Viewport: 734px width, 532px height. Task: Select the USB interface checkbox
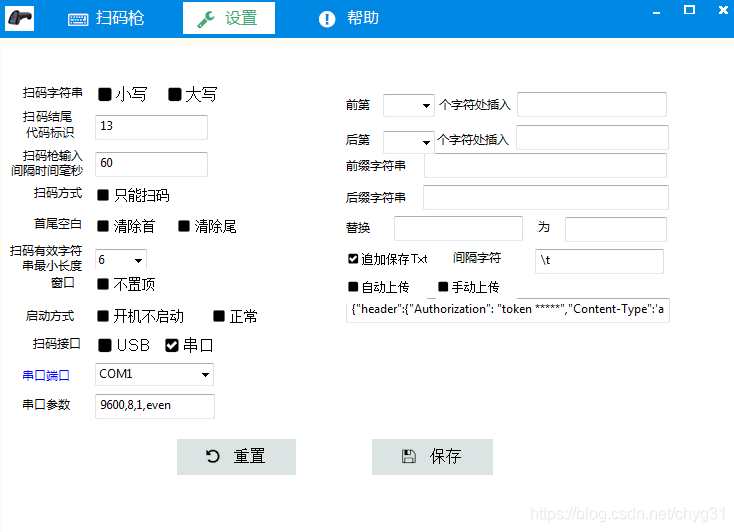tap(105, 346)
